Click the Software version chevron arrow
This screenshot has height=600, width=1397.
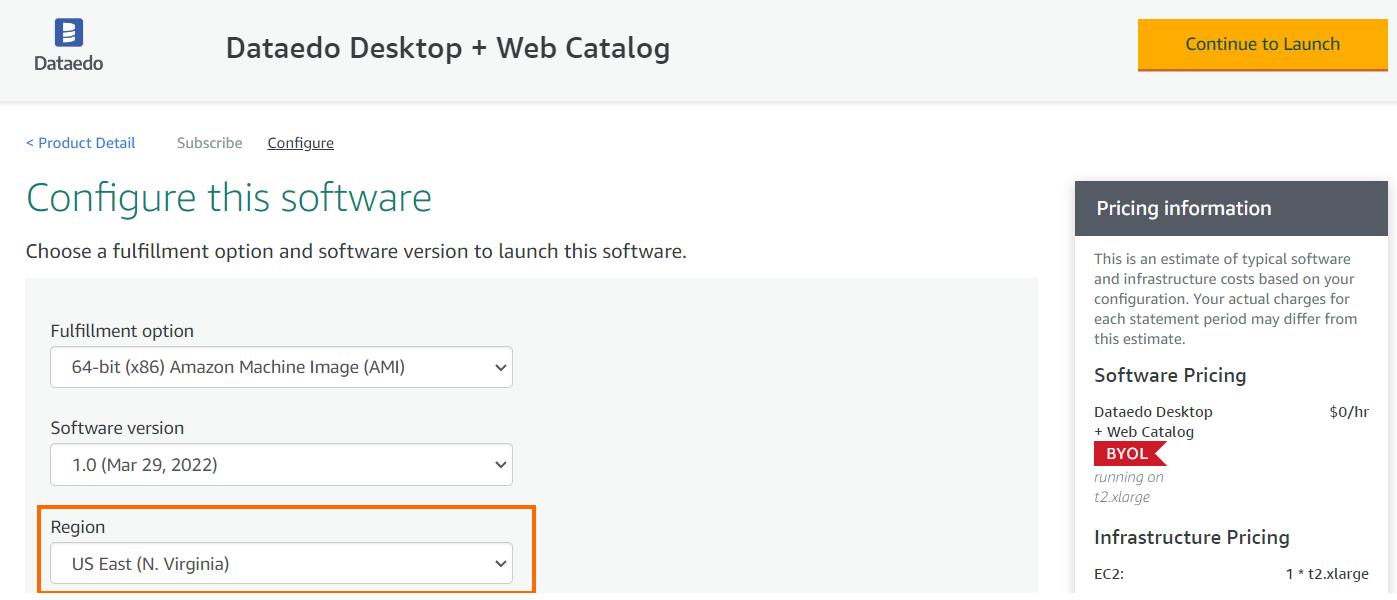click(501, 465)
